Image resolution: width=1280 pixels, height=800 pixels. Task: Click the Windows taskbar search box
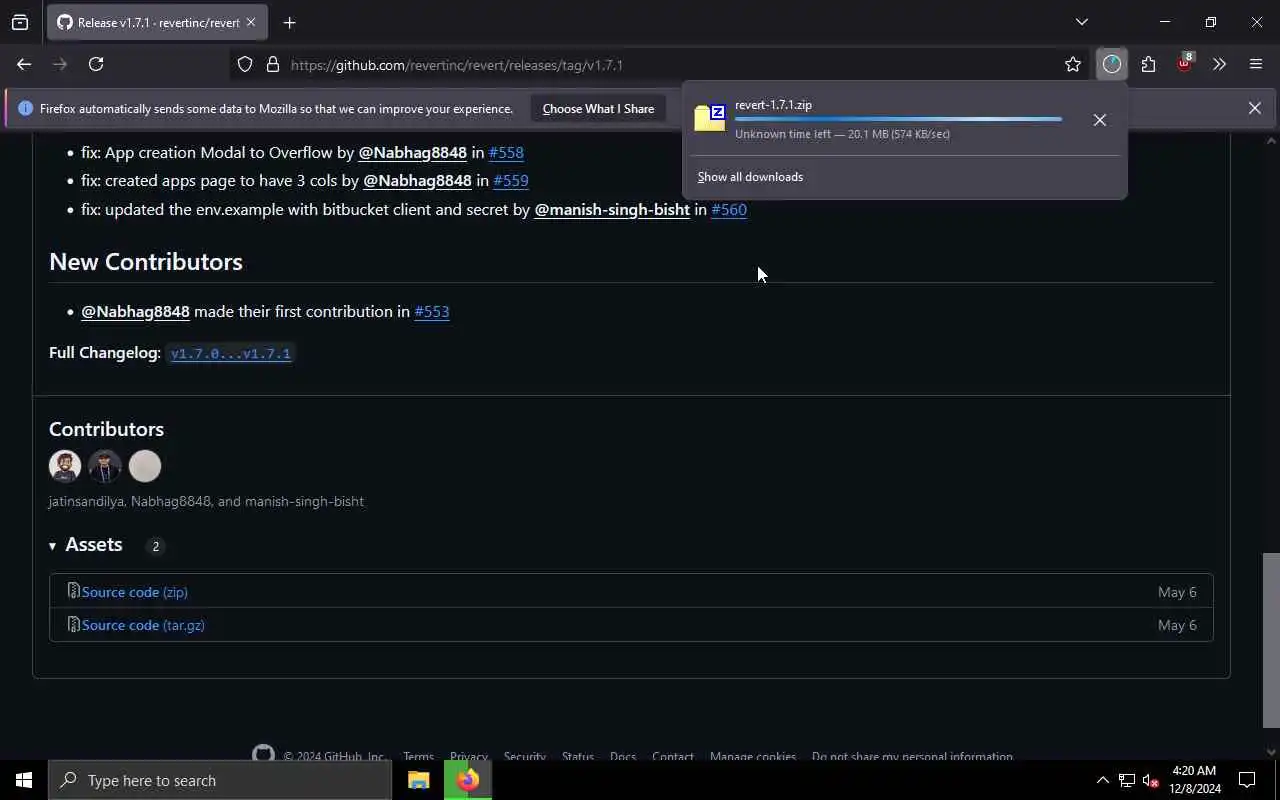click(x=220, y=780)
